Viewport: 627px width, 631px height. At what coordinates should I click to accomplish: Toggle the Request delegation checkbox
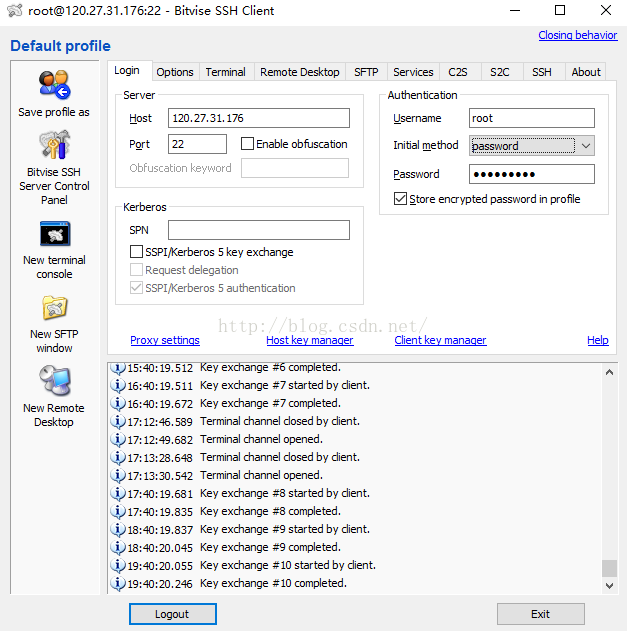(136, 270)
